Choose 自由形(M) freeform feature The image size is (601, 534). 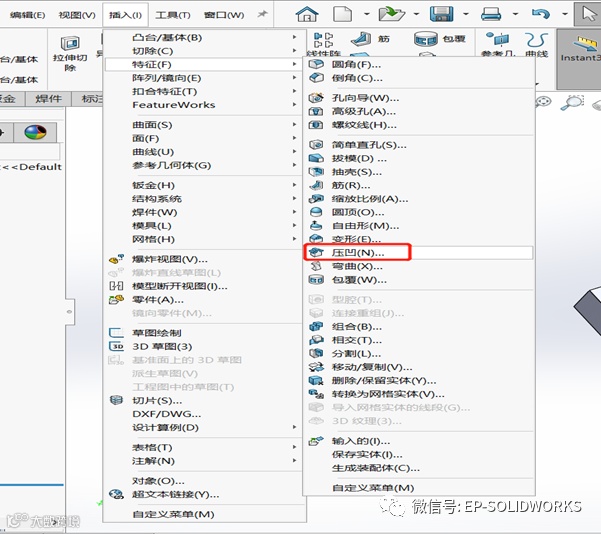(x=419, y=225)
